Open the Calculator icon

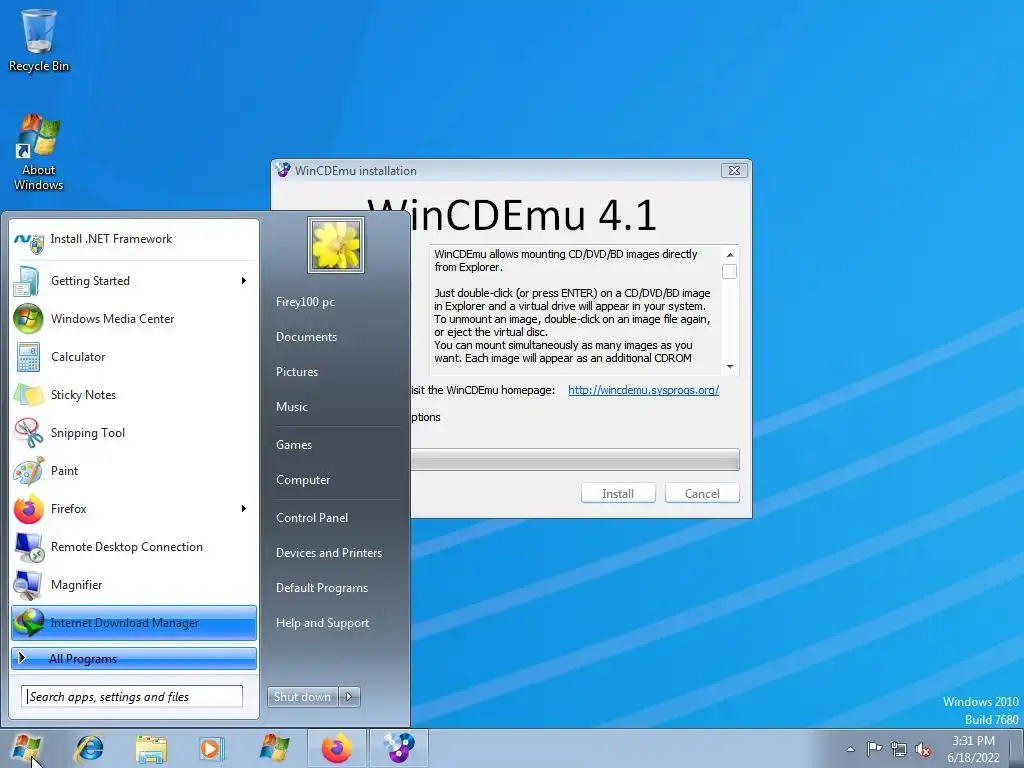(x=29, y=357)
